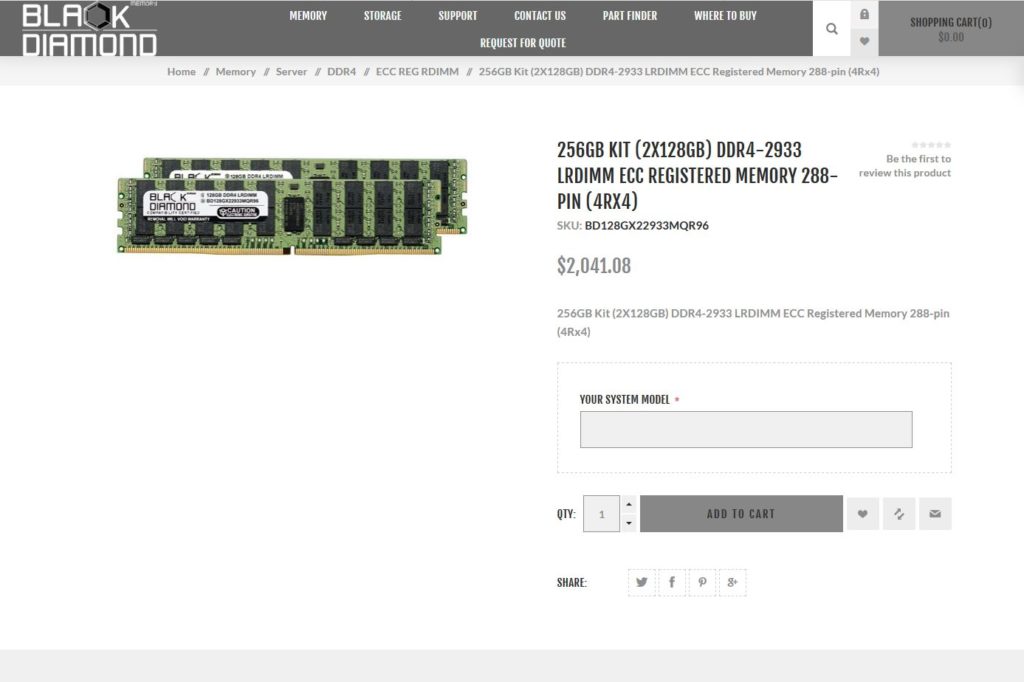Go to Home breadcrumb link
This screenshot has height=682, width=1024.
181,71
